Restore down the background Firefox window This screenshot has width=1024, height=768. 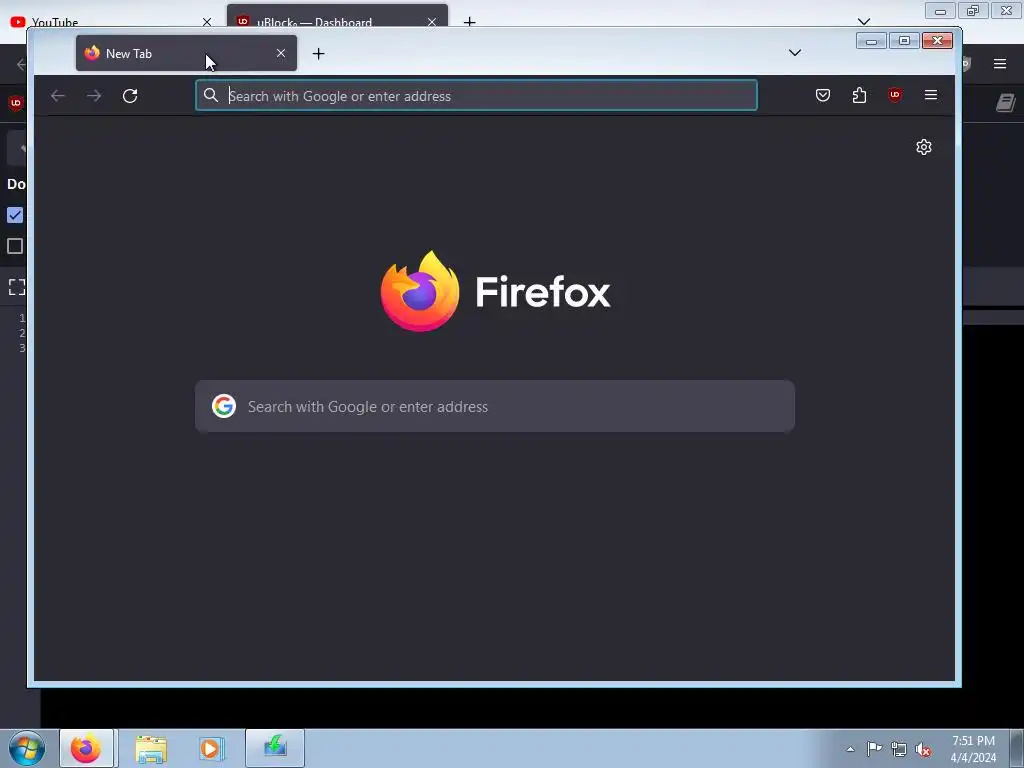[973, 10]
